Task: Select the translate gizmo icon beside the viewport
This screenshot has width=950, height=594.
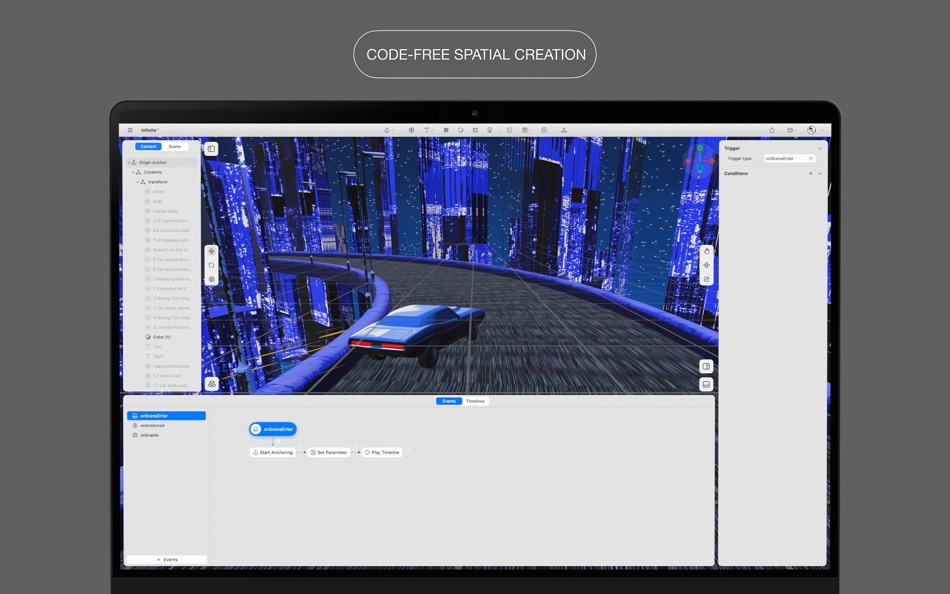Action: coord(211,252)
